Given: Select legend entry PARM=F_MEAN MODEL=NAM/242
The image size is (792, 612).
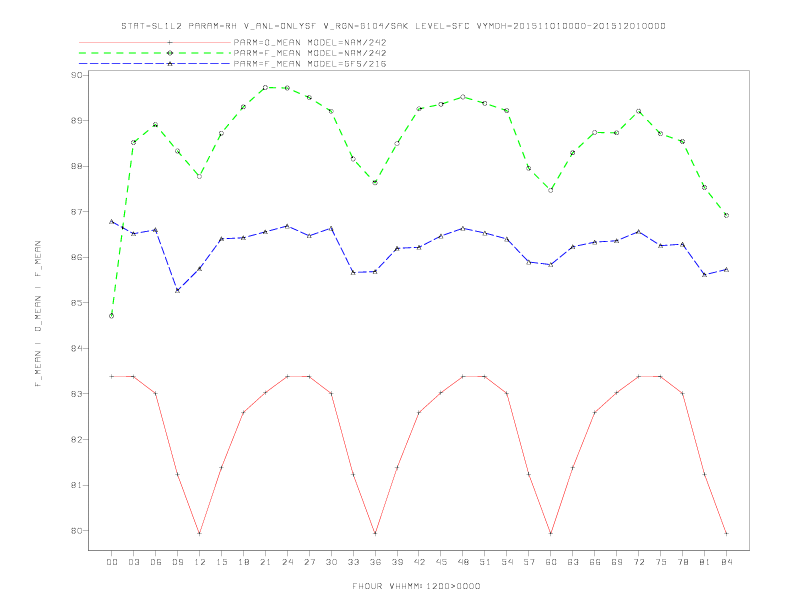Looking at the screenshot, I should pyautogui.click(x=310, y=53).
